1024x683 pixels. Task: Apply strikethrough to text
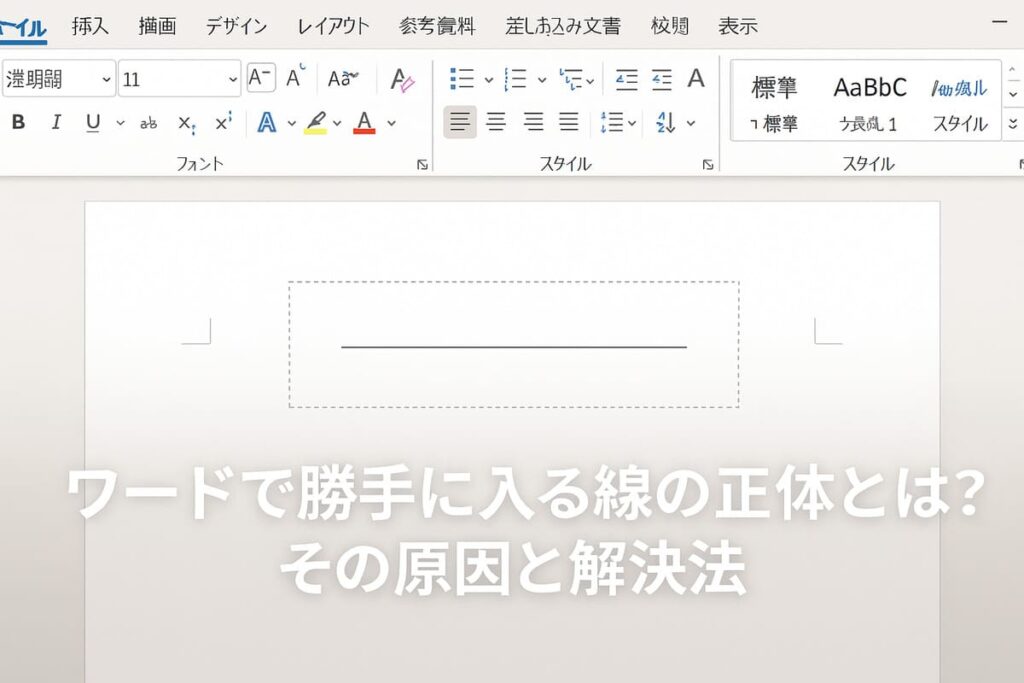pos(148,123)
